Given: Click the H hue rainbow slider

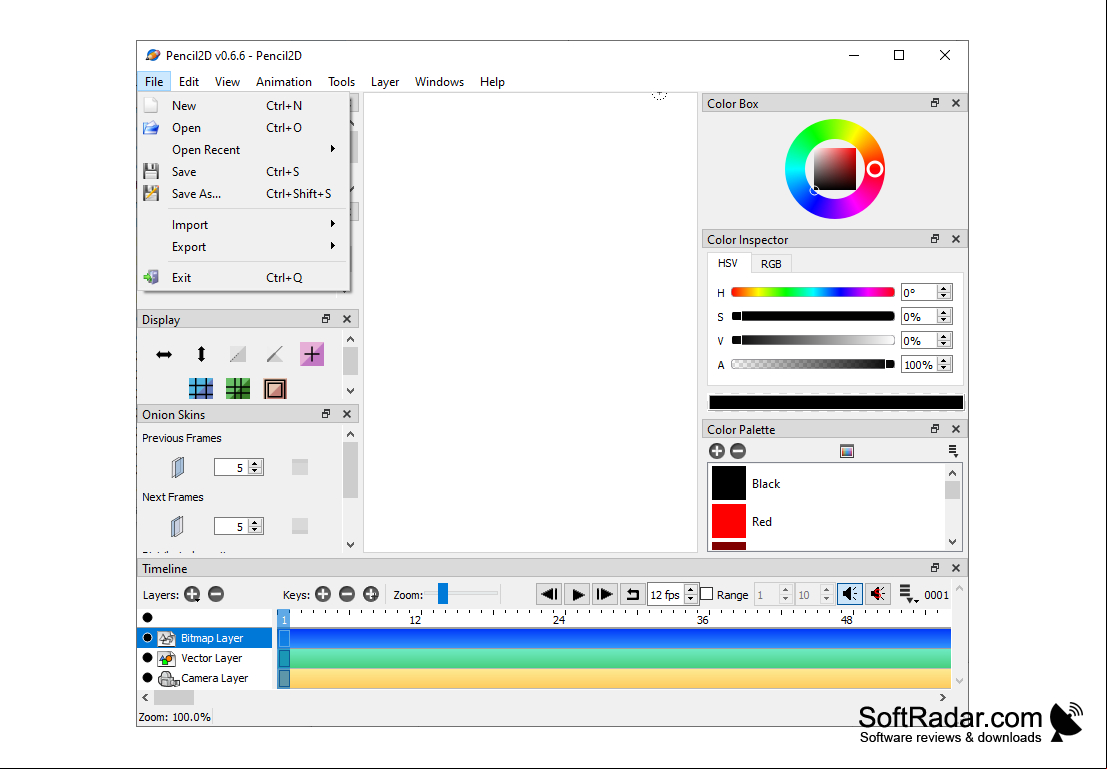Looking at the screenshot, I should point(813,292).
